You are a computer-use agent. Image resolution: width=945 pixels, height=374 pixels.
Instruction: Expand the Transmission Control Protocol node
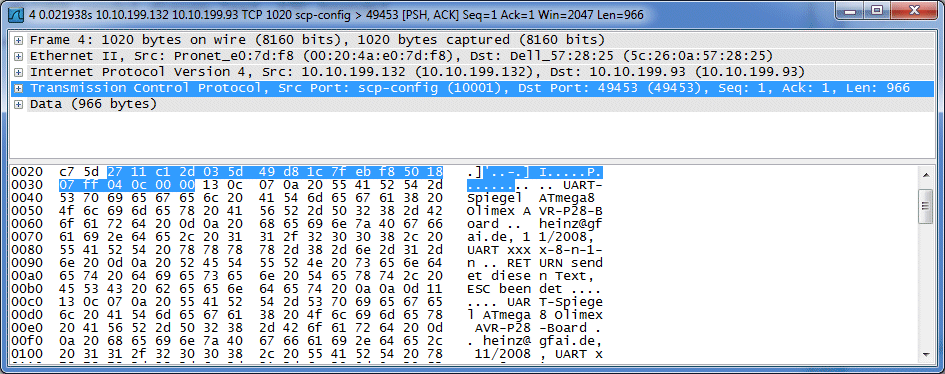tap(18, 89)
